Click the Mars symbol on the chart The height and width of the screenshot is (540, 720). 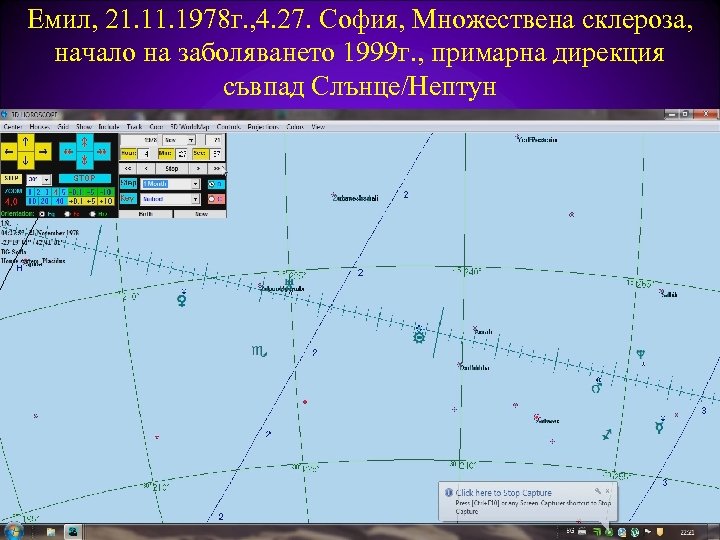click(x=596, y=387)
